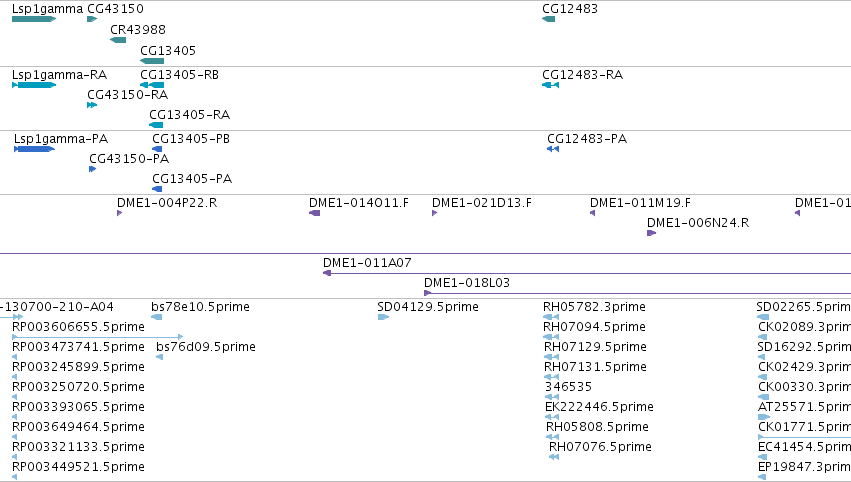Click the Lsp1gamma gene arrow glyph

pyautogui.click(x=32, y=19)
